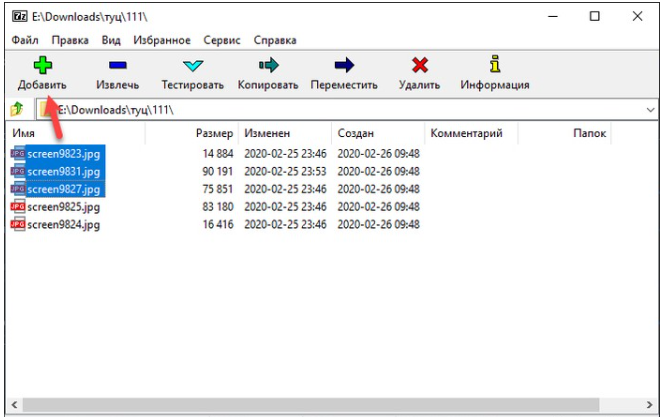Click the up-folder icon beside address bar
The image size is (662, 417).
pyautogui.click(x=16, y=109)
